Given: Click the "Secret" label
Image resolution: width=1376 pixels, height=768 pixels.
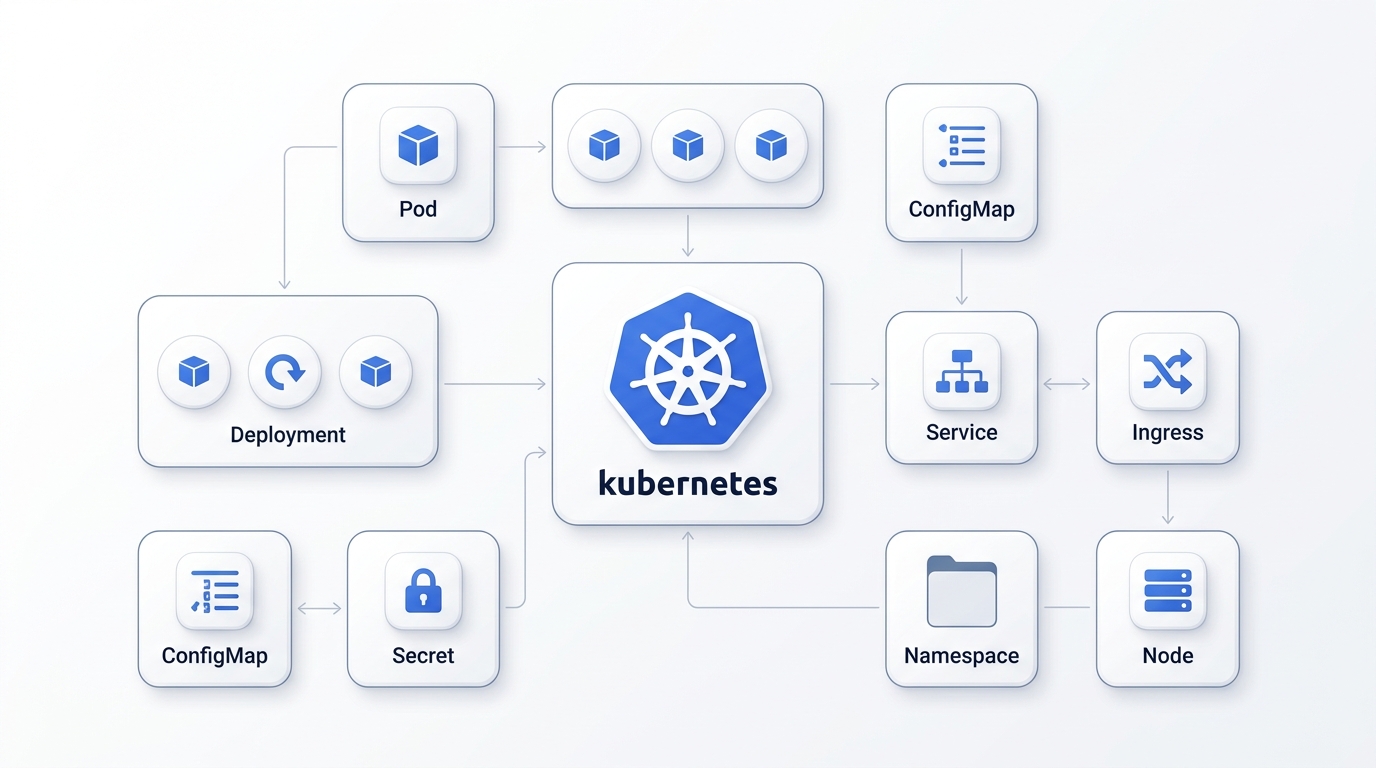Looking at the screenshot, I should (423, 656).
